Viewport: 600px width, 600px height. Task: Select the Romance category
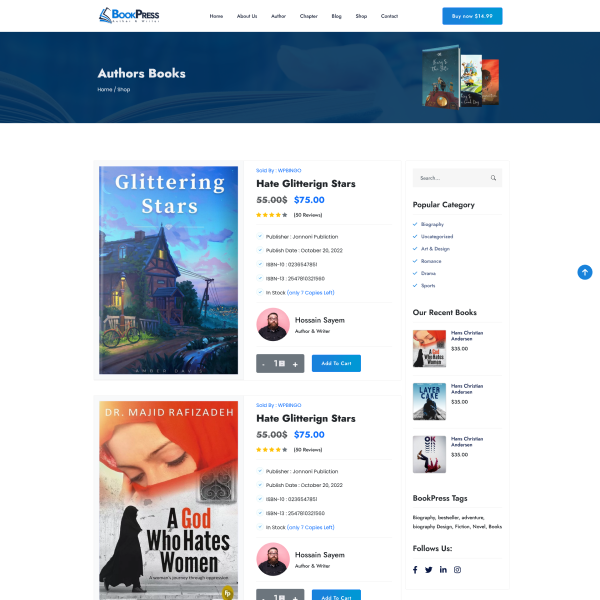coord(431,261)
